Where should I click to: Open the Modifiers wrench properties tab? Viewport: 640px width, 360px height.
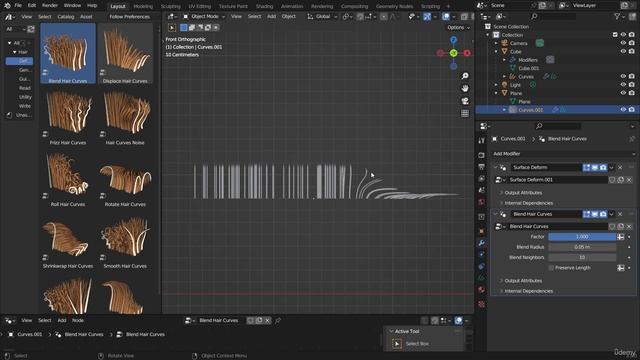(x=482, y=243)
